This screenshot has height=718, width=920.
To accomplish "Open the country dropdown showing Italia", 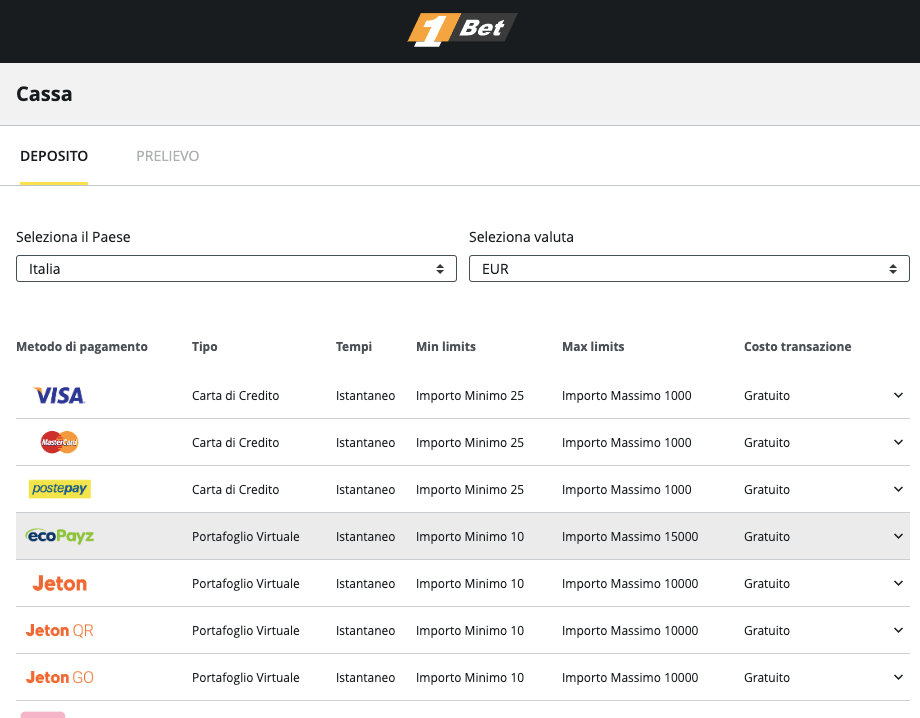I will click(x=236, y=269).
